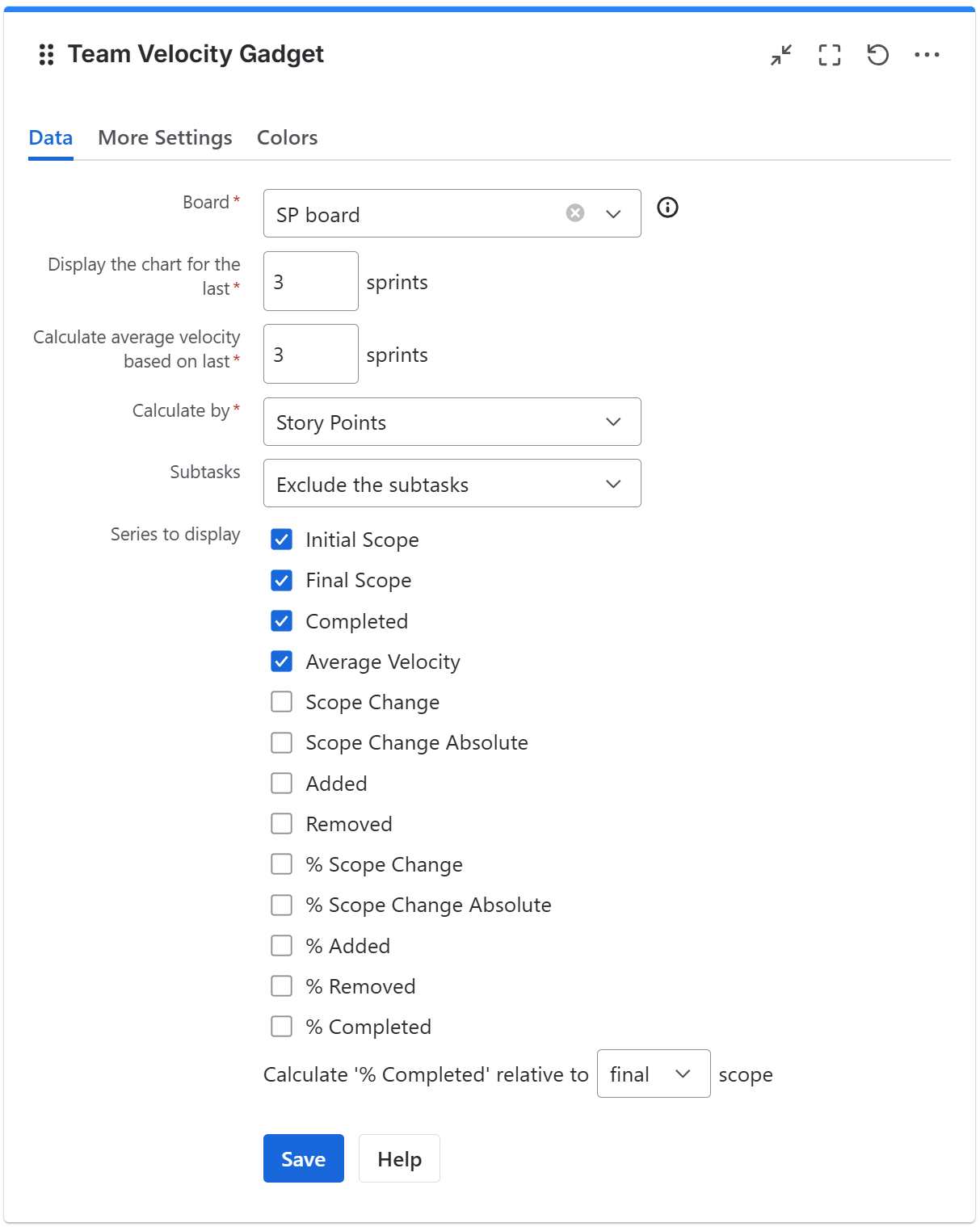980x1227 pixels.
Task: Open the board field dropdown chevron
Action: (x=612, y=213)
